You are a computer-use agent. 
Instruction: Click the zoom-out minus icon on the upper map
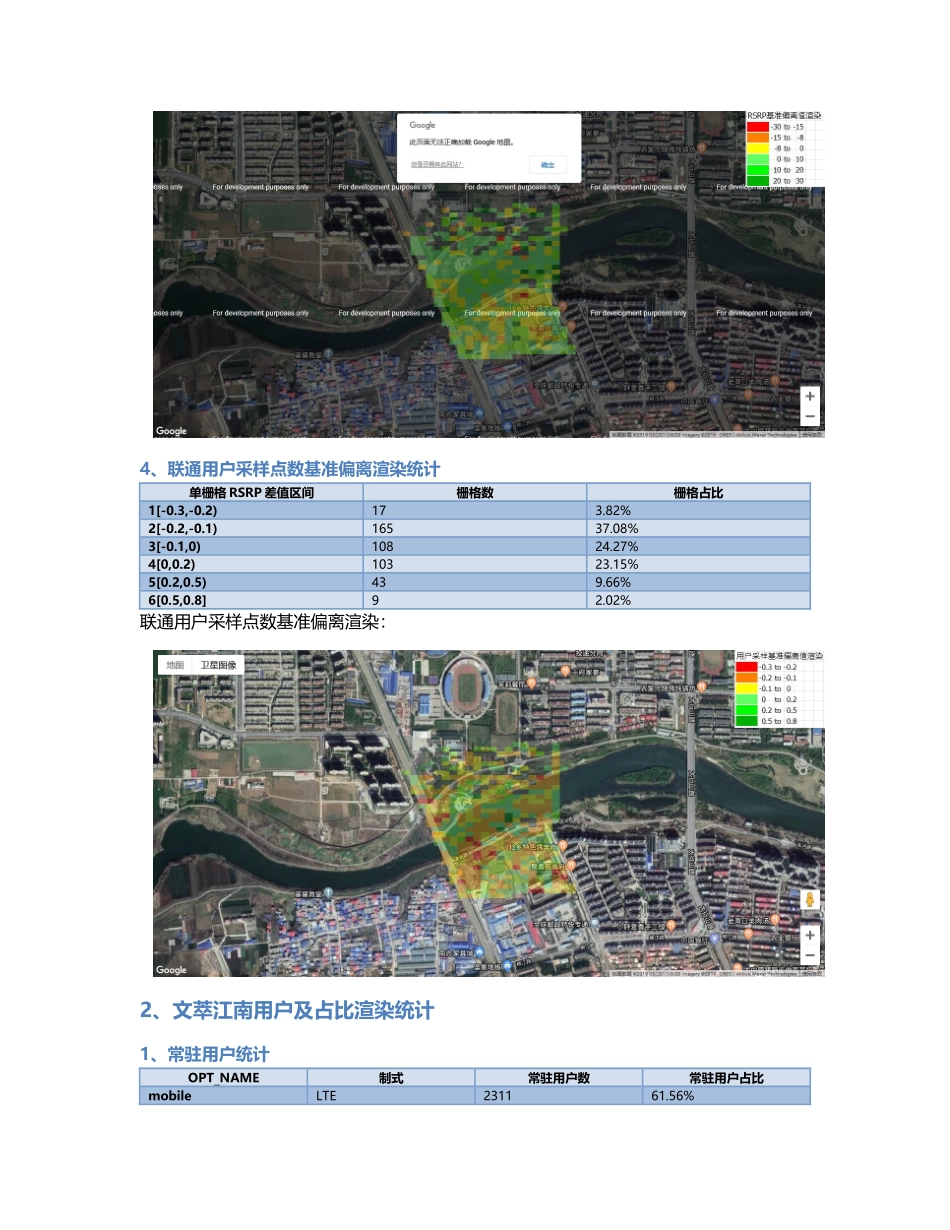pyautogui.click(x=809, y=414)
